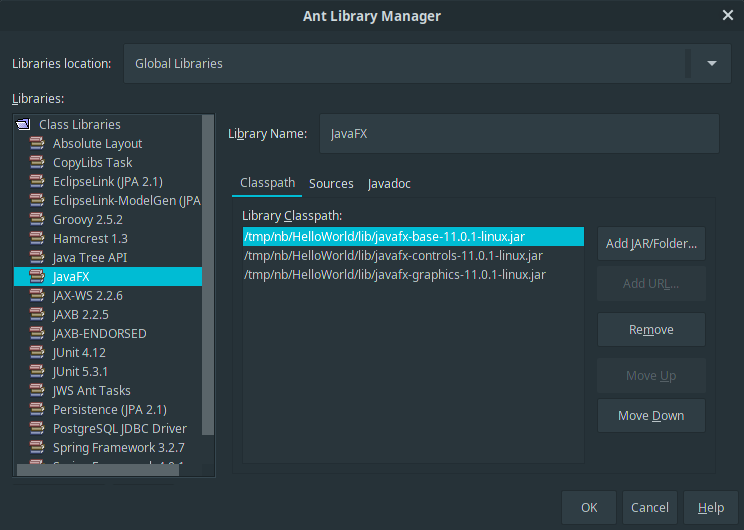Click the Absolute Layout library icon
The width and height of the screenshot is (744, 530).
coord(37,144)
